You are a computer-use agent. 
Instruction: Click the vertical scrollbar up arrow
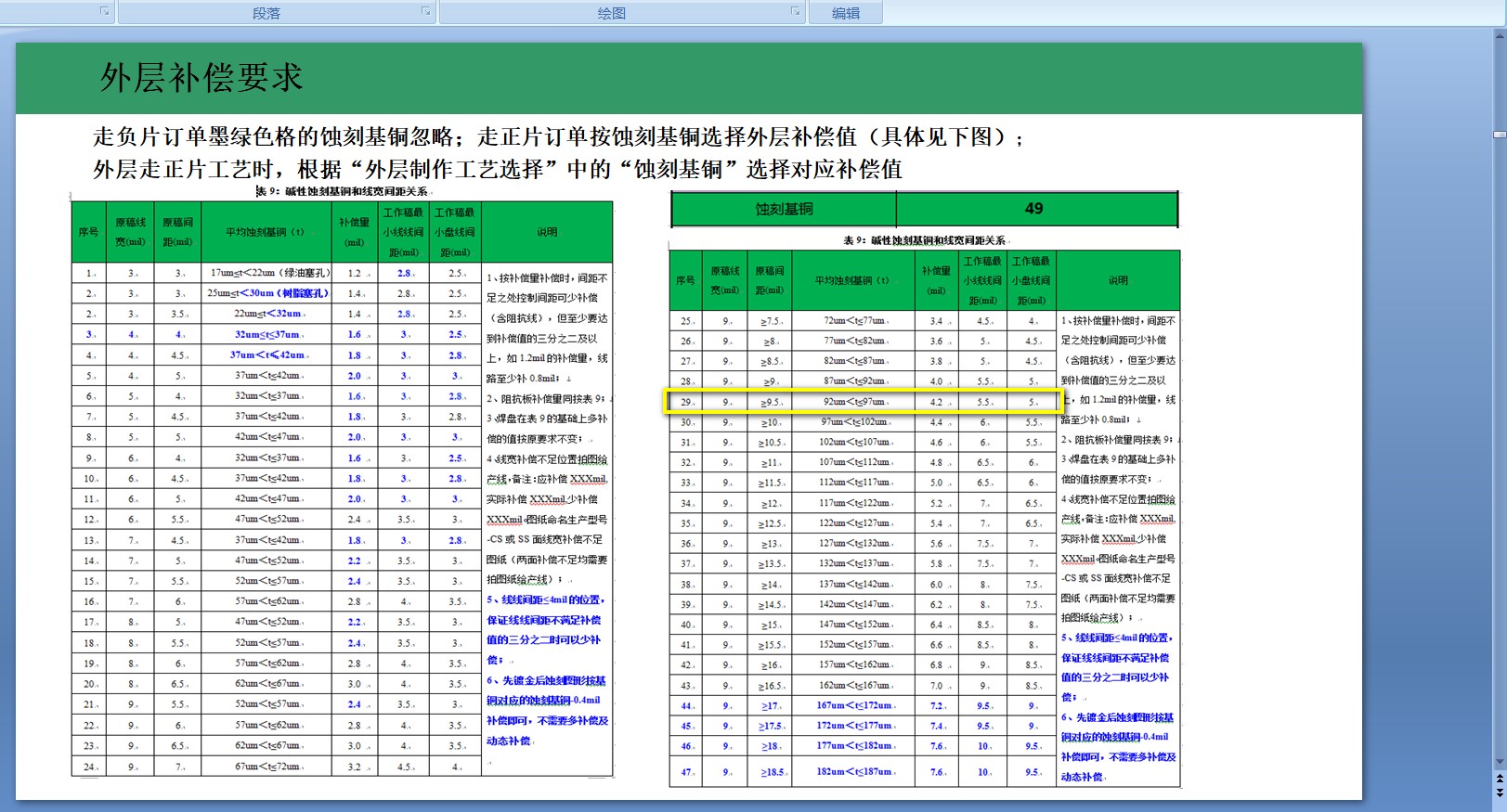pyautogui.click(x=1500, y=36)
